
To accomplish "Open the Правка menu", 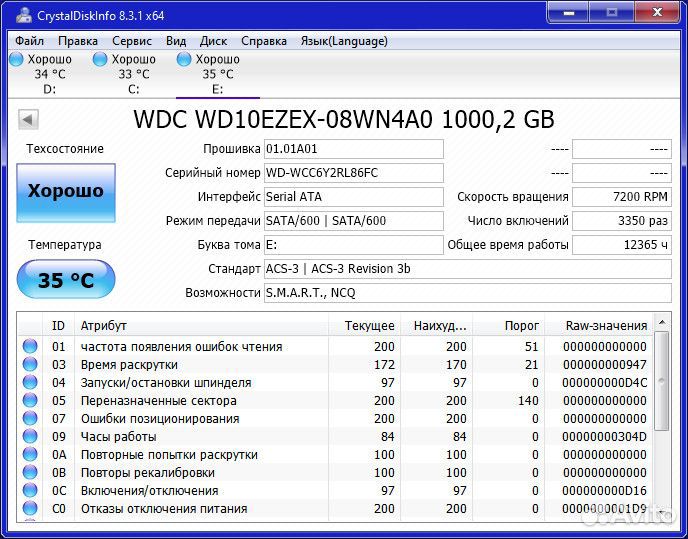I will click(78, 41).
